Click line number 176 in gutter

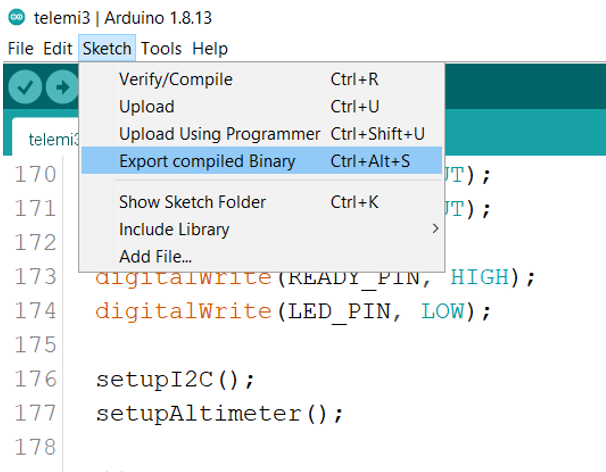click(x=36, y=378)
